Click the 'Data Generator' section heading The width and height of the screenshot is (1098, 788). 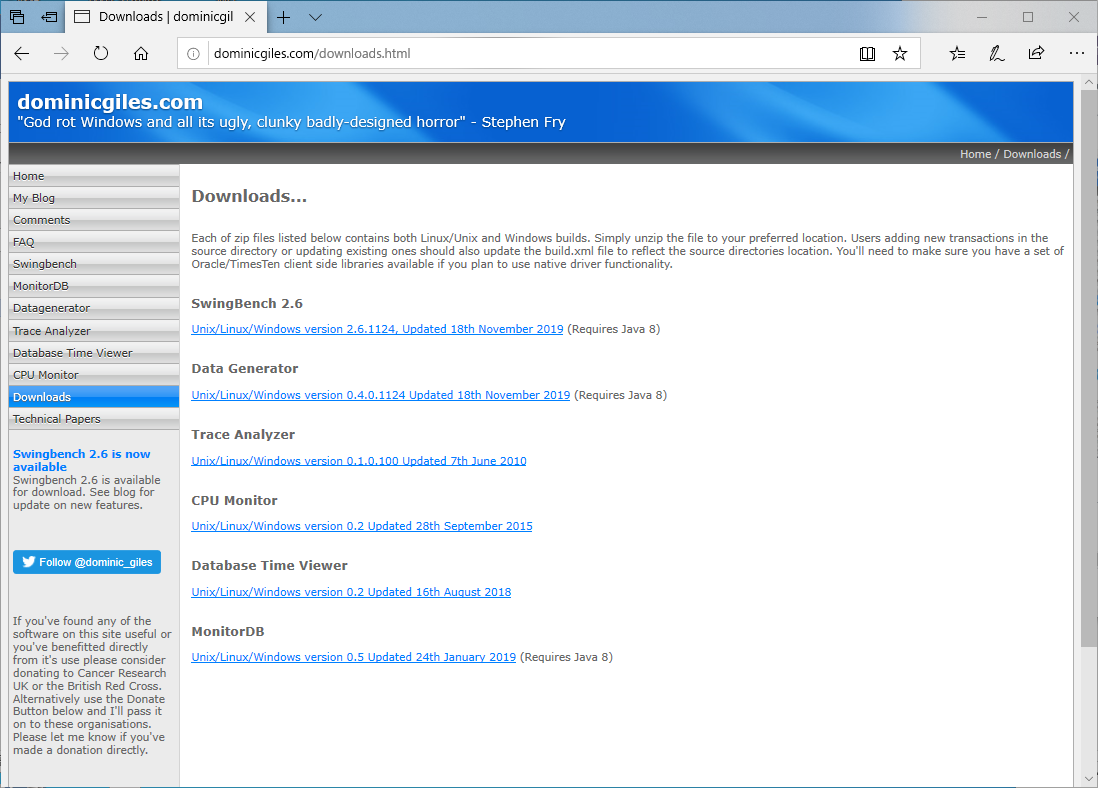[244, 368]
